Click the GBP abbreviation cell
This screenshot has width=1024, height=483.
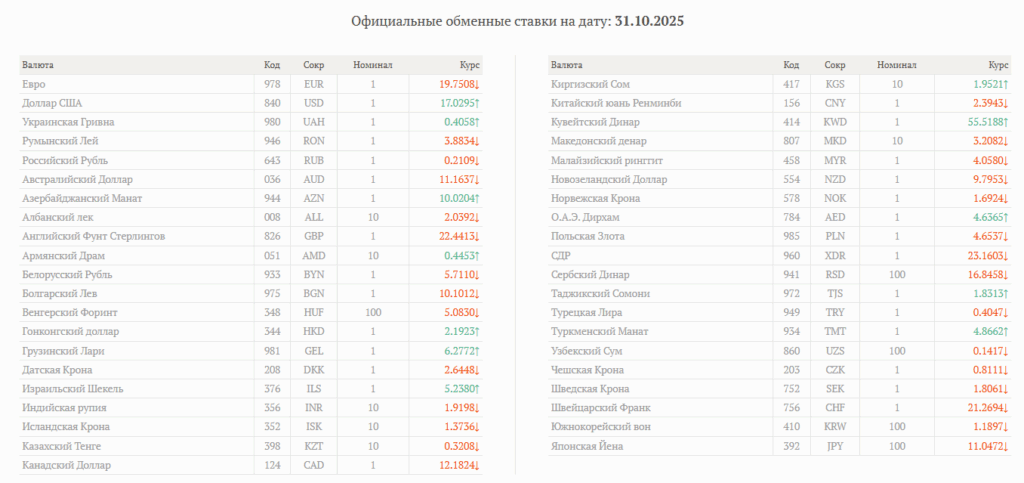point(313,236)
